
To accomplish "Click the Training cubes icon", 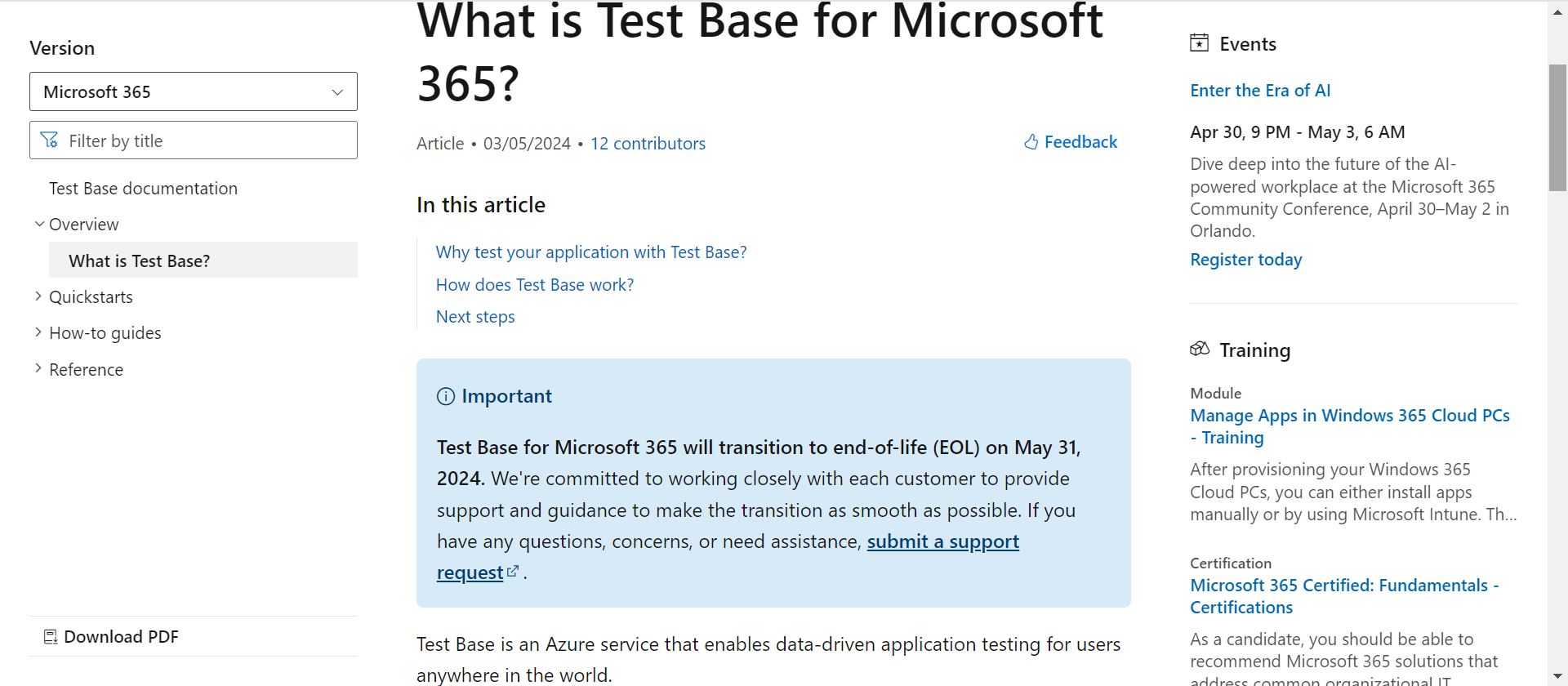I will [x=1200, y=350].
